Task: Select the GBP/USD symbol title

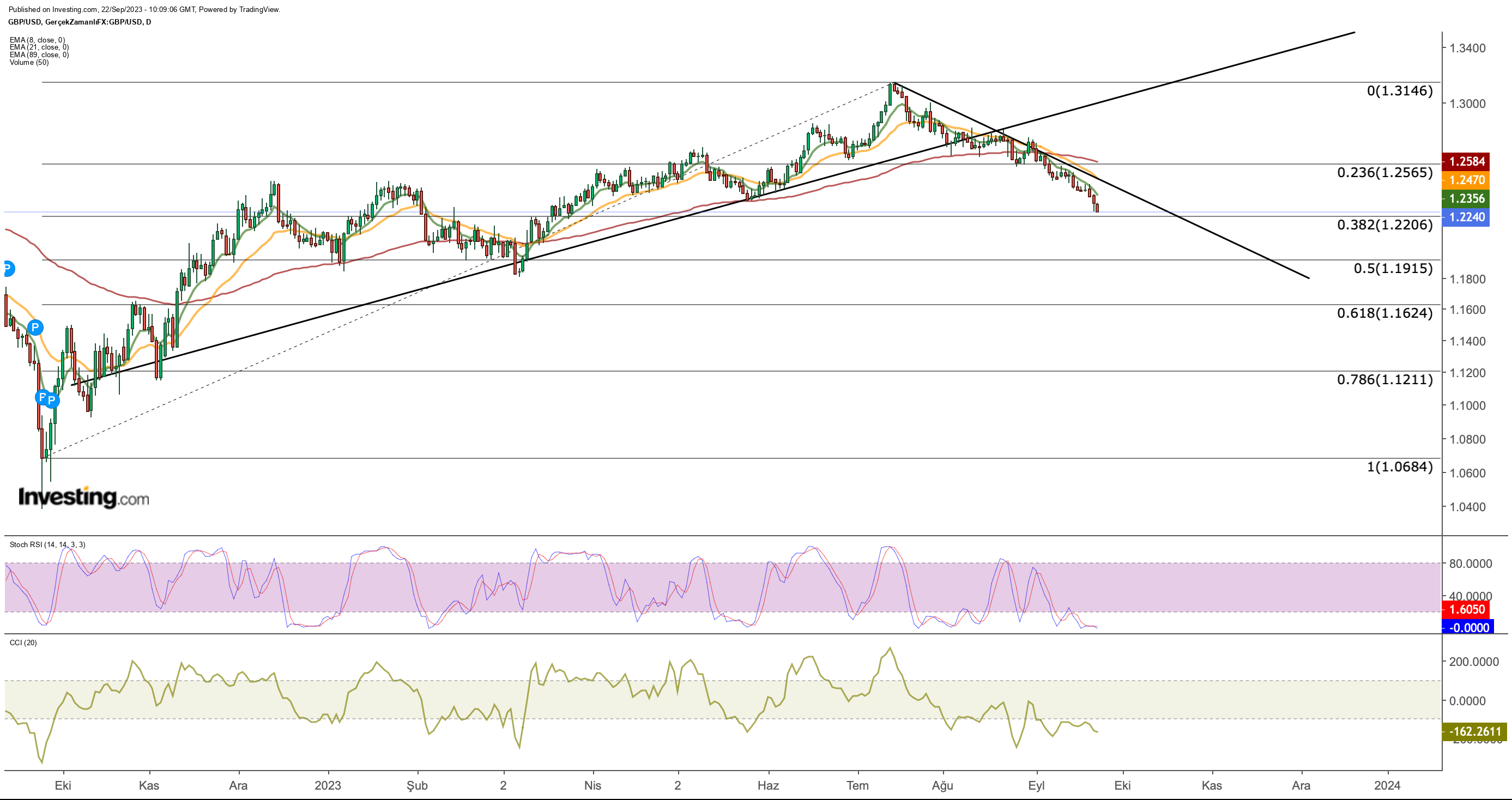Action: pos(79,22)
